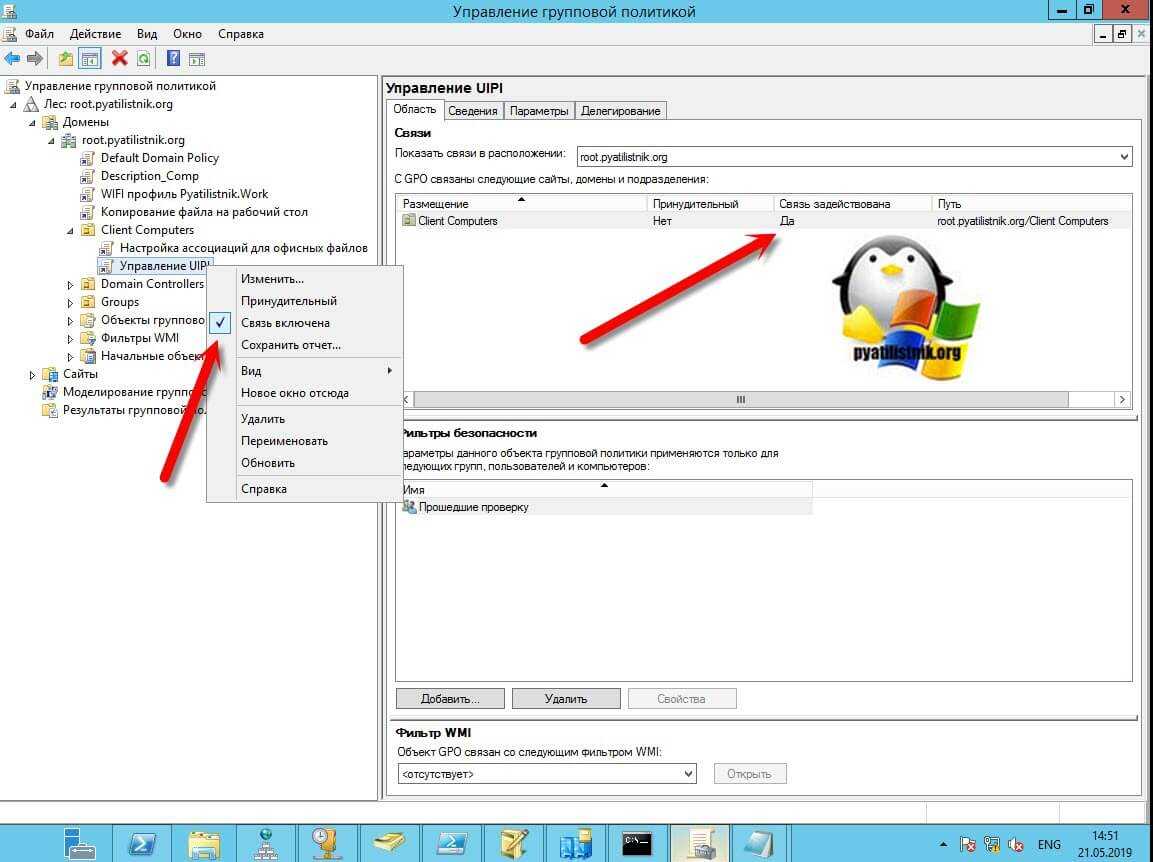Click the Up one level folder icon
The width and height of the screenshot is (1153, 862).
pos(66,59)
